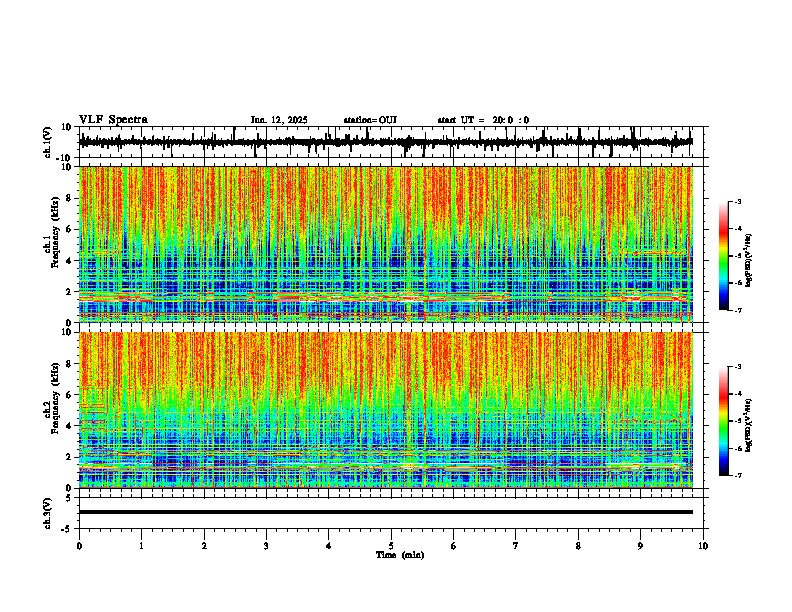The width and height of the screenshot is (792, 612).
Task: Click the "ch.3(V)" axis label
Action: (x=48, y=513)
